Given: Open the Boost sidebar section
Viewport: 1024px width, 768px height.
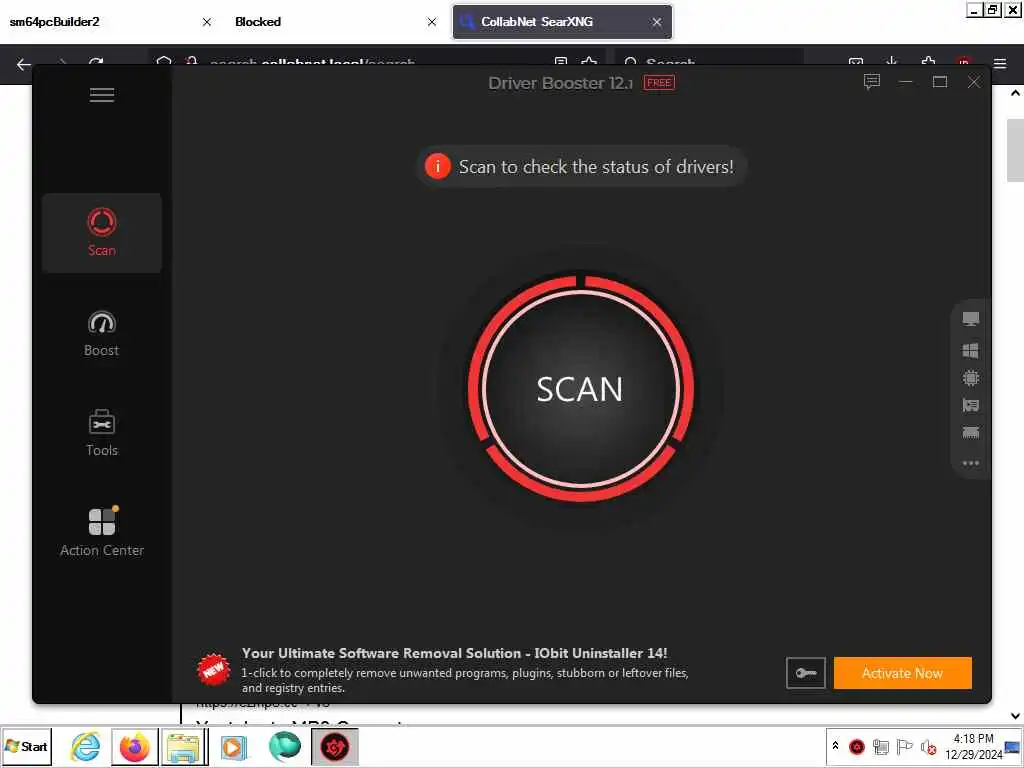Looking at the screenshot, I should (x=102, y=333).
